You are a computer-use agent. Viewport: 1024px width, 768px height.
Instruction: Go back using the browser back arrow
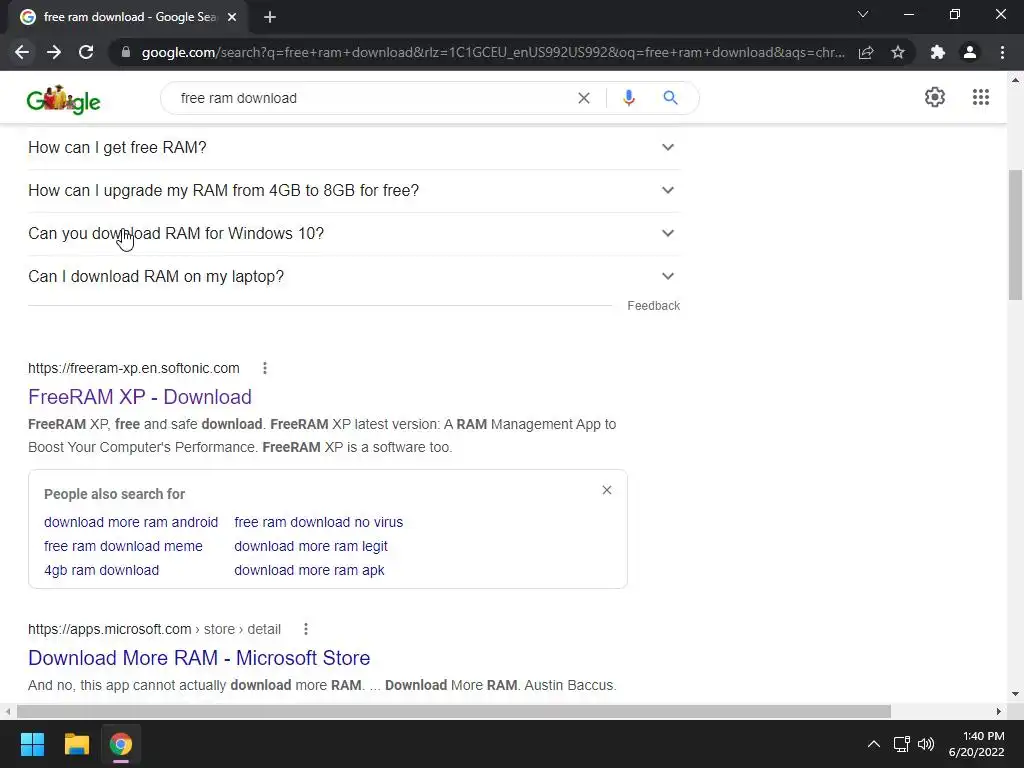click(x=22, y=52)
